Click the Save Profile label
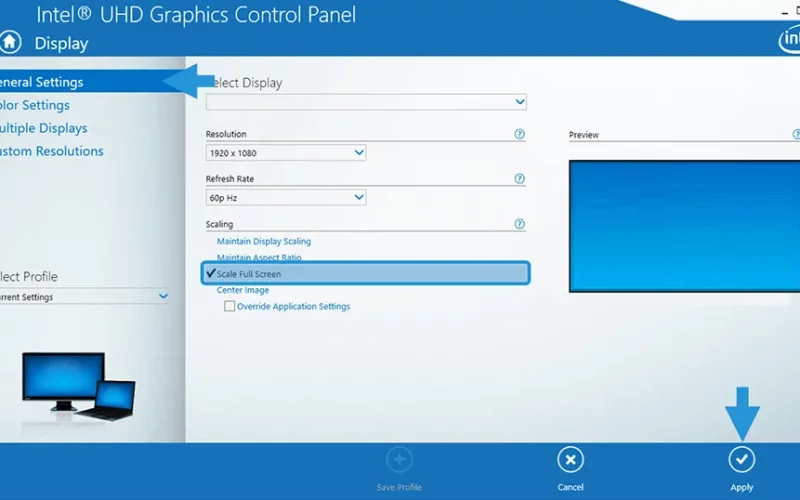Screen dimensions: 800x500 [399, 487]
